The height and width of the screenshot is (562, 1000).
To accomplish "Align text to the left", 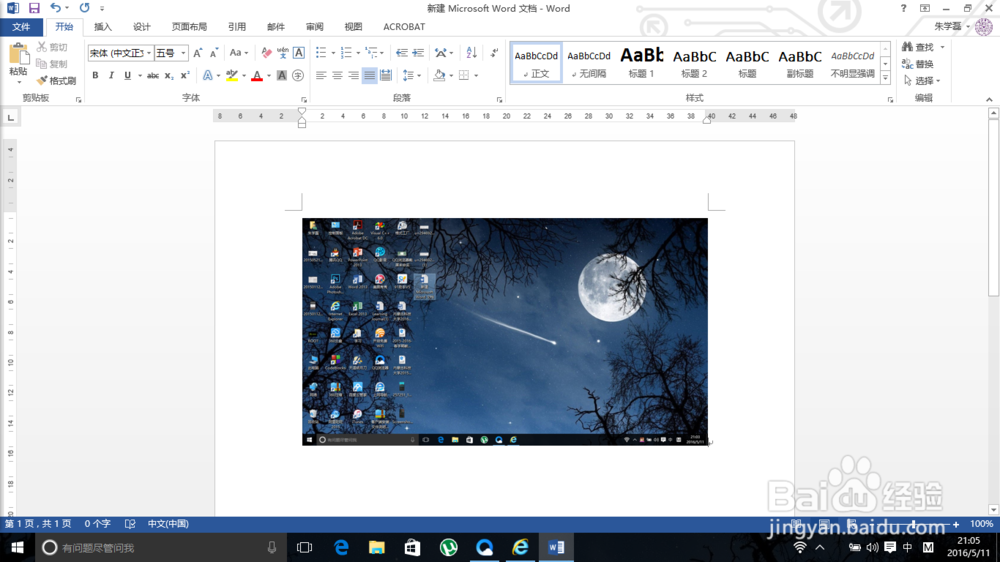I will [321, 75].
